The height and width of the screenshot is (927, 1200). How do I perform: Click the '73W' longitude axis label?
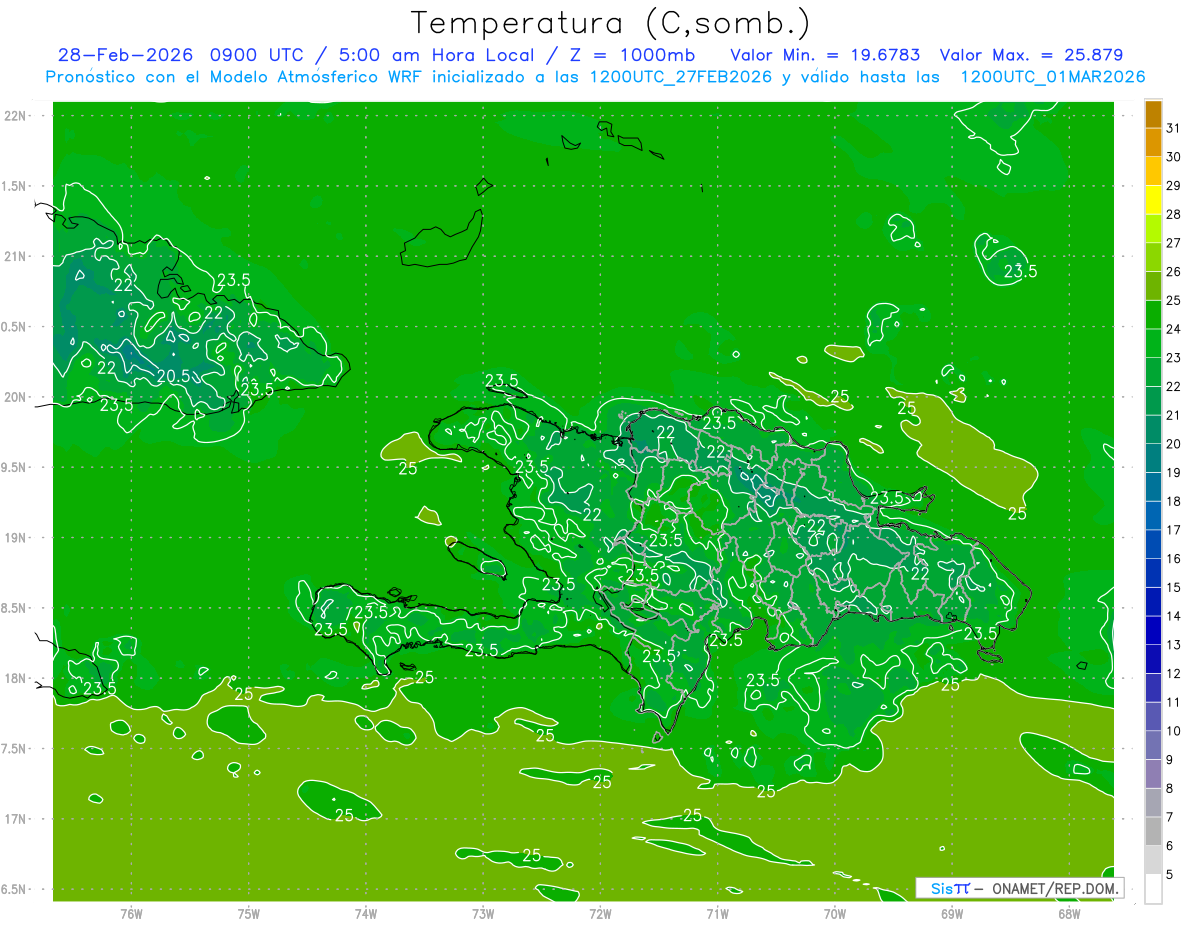[x=483, y=913]
